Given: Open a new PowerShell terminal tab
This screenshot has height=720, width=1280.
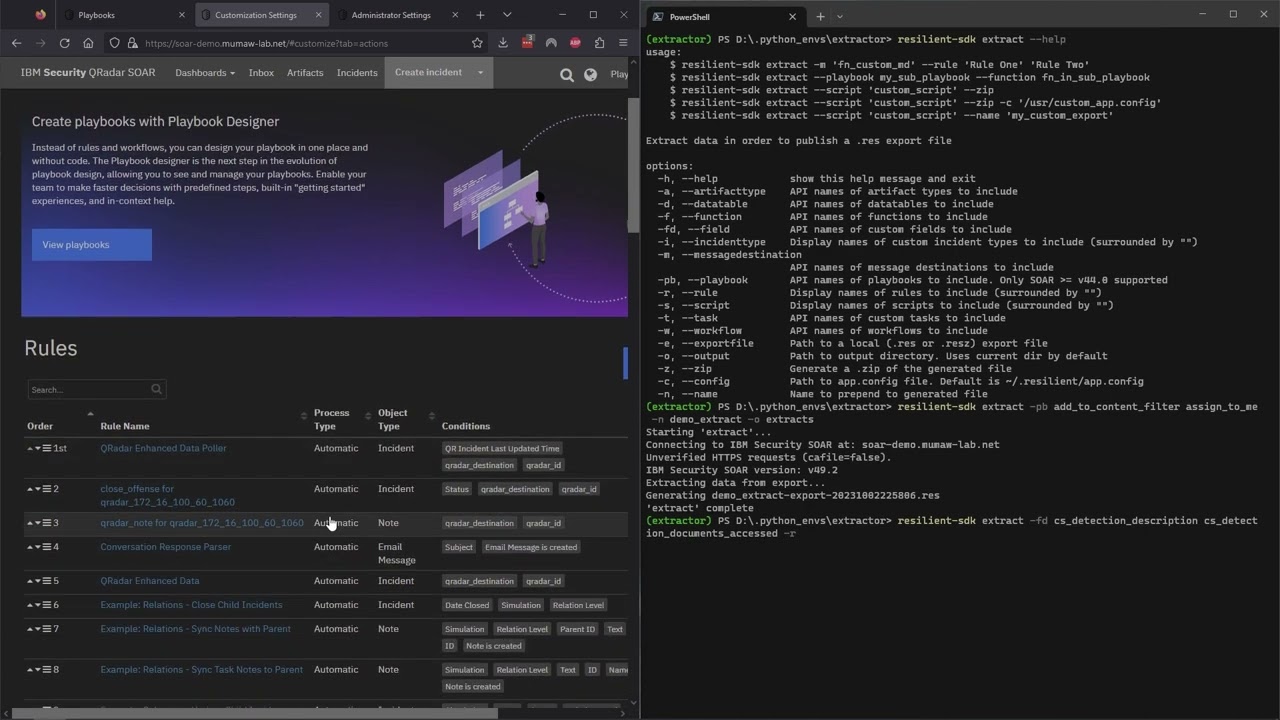Looking at the screenshot, I should tap(820, 16).
